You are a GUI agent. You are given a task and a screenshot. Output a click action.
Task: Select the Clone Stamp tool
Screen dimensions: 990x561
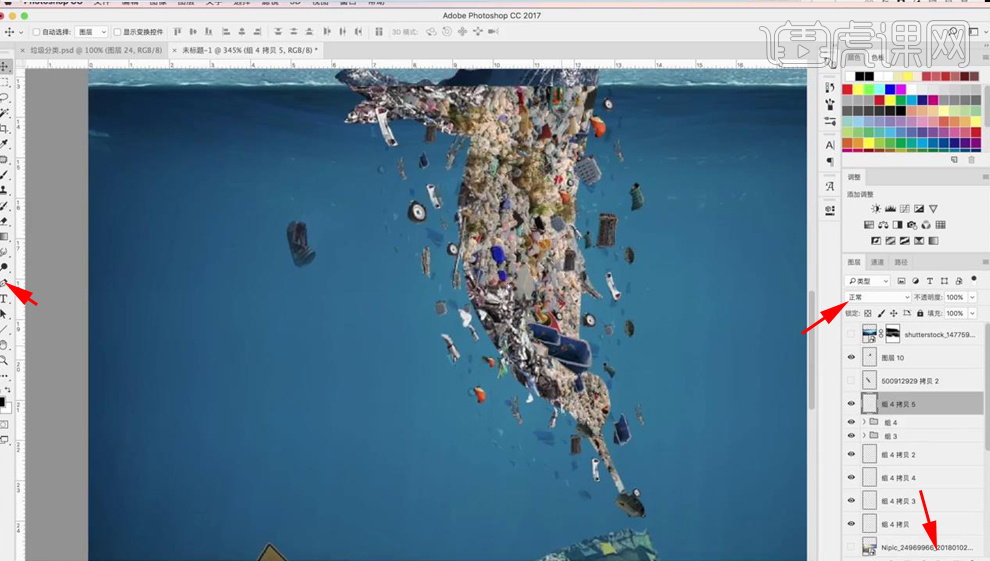point(4,190)
